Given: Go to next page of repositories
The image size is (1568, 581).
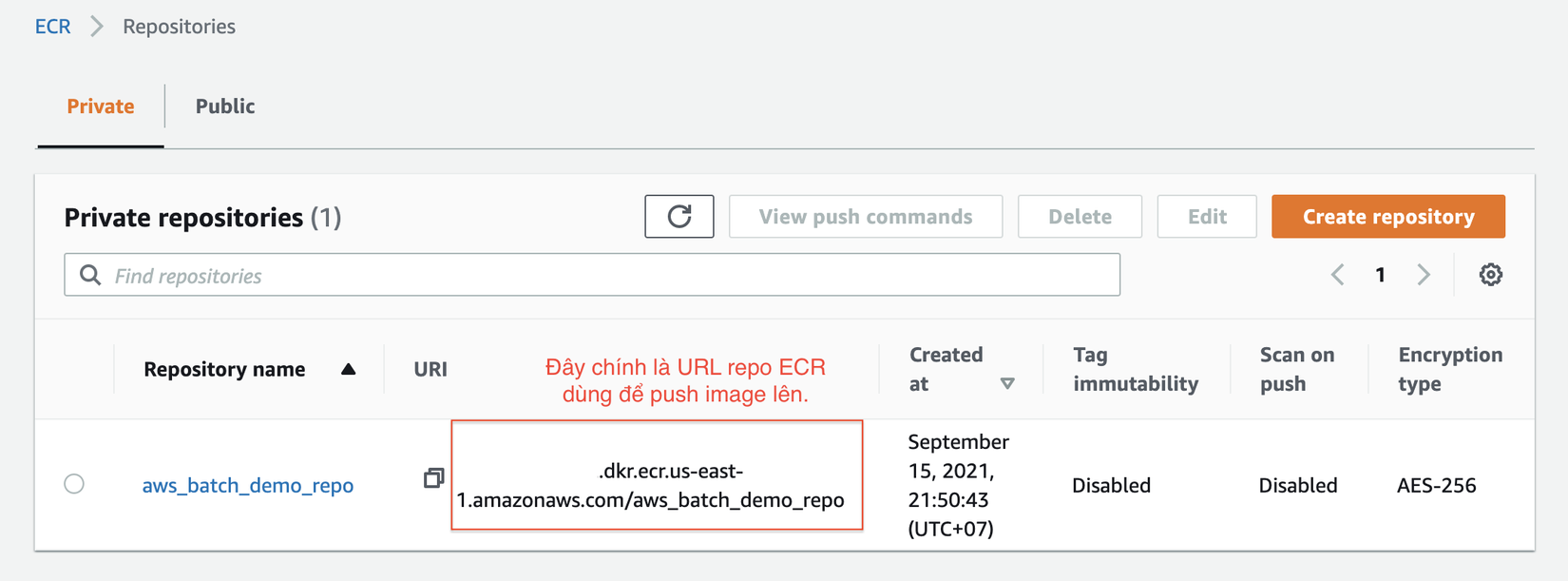Looking at the screenshot, I should click(1423, 275).
